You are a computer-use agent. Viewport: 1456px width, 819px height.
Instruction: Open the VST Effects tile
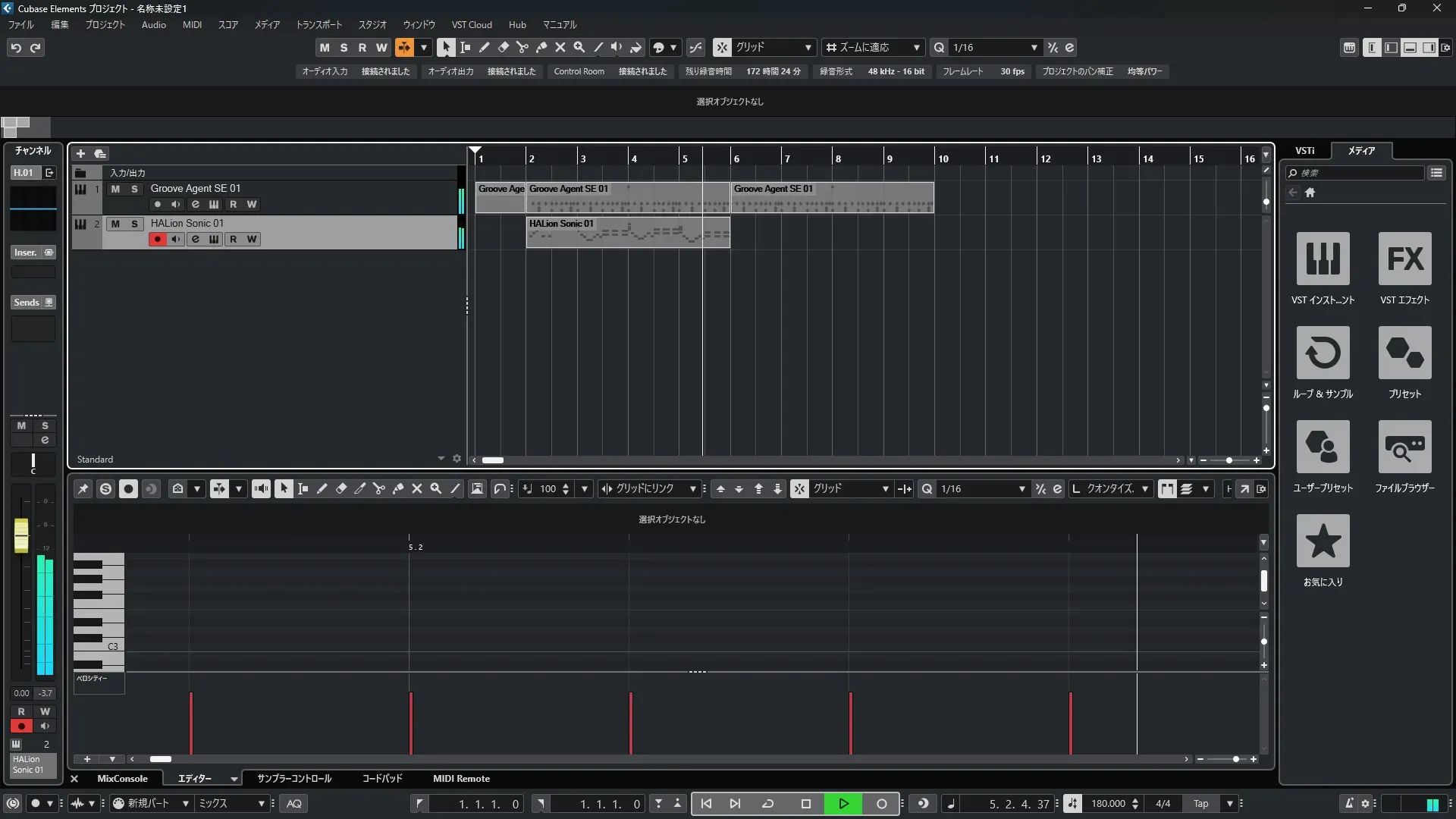pyautogui.click(x=1404, y=259)
